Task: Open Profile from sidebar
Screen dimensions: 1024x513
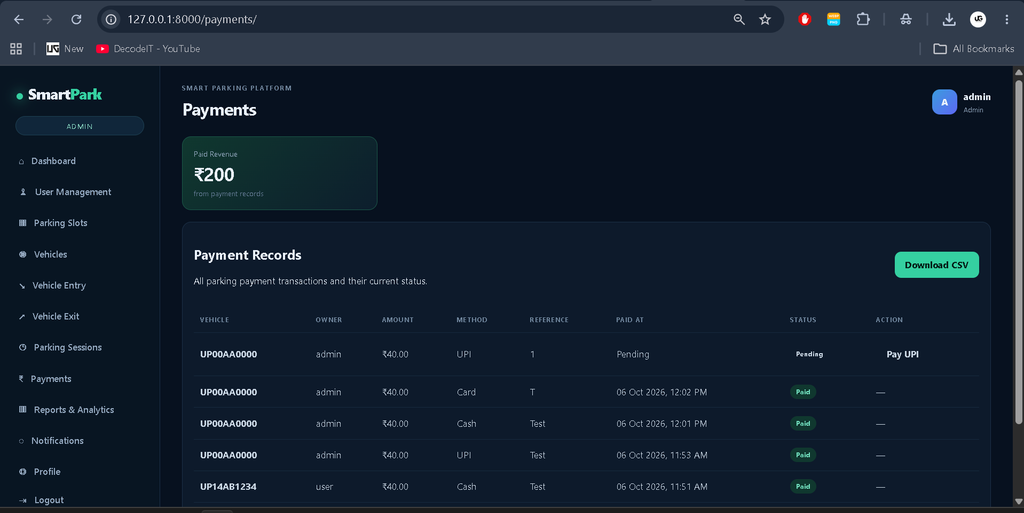Action: point(47,472)
